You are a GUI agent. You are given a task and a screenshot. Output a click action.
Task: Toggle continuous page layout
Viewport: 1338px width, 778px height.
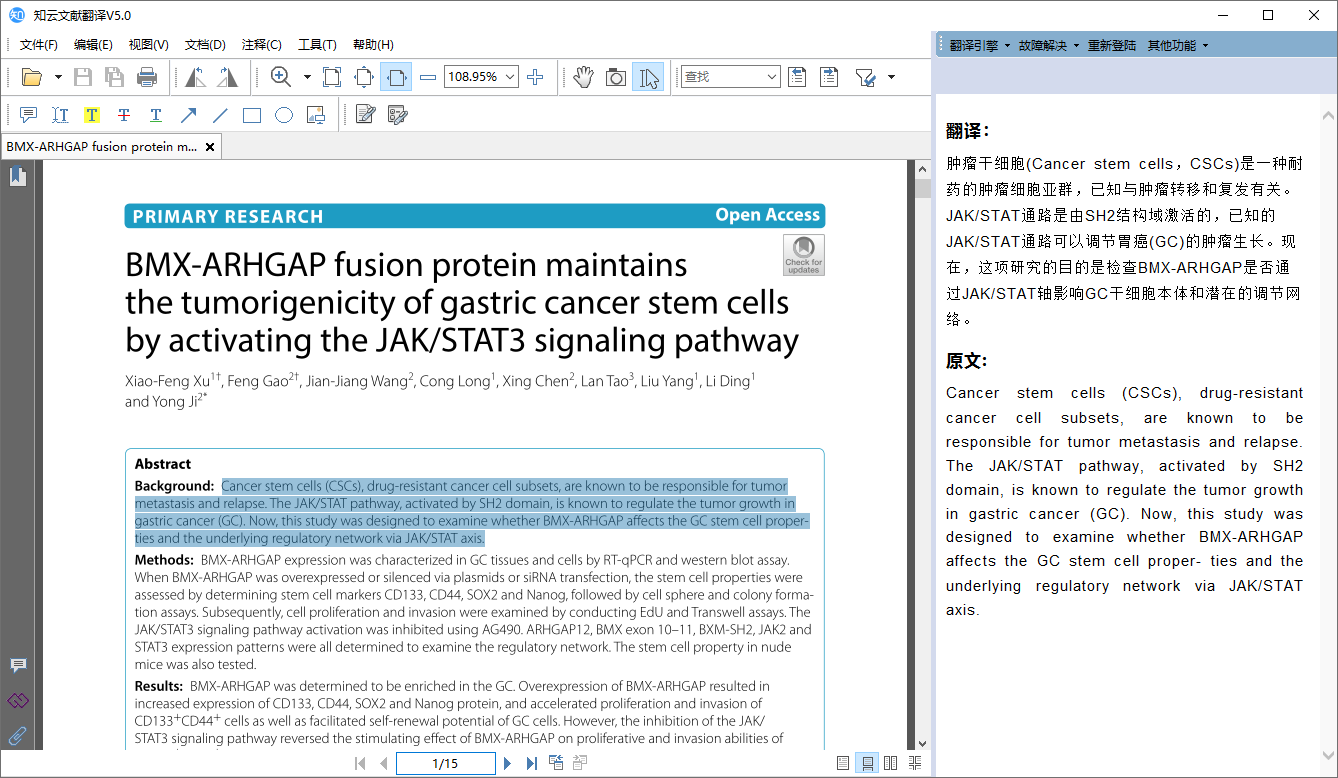click(x=867, y=763)
